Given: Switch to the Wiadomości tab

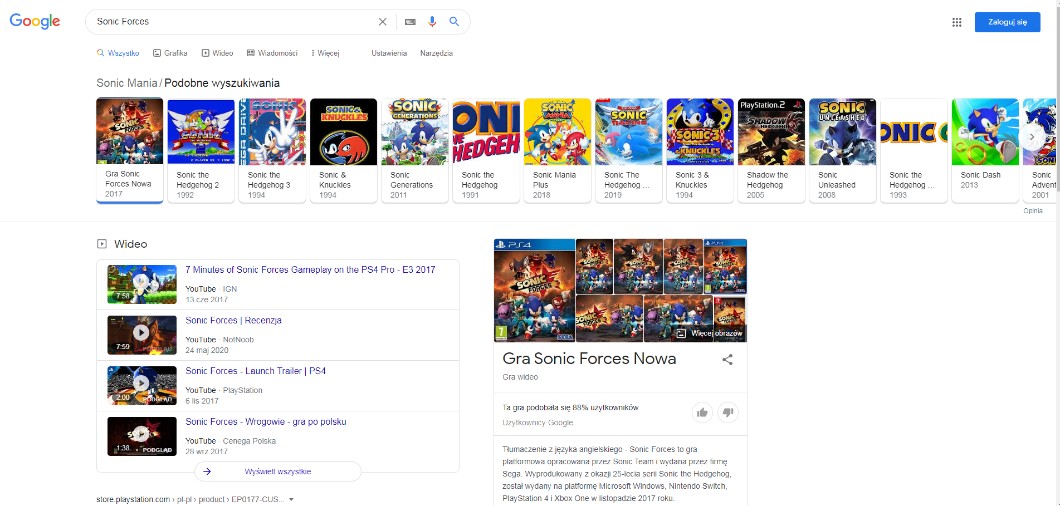Looking at the screenshot, I should coord(272,53).
